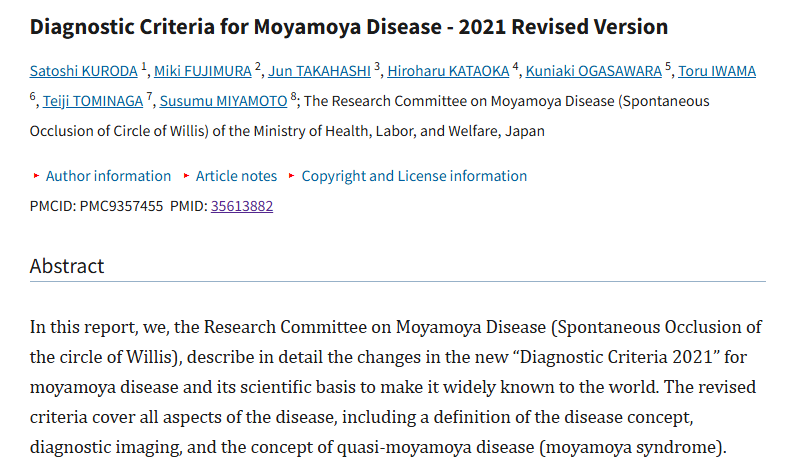The image size is (787, 469).
Task: Click the red triangle before Author information
Action: pos(37,176)
